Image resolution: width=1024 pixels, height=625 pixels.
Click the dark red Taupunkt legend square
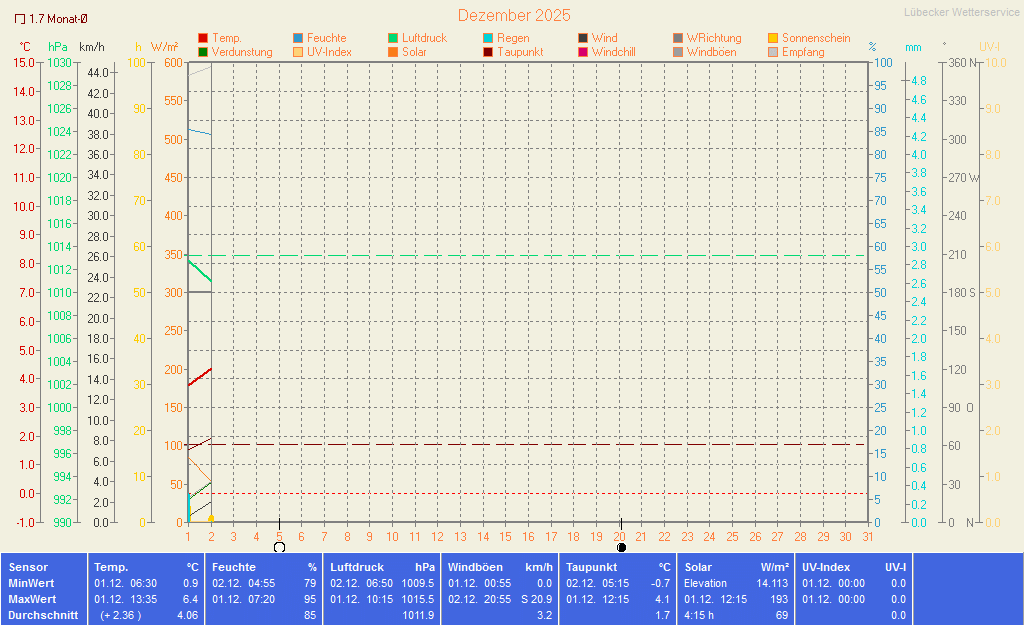488,52
